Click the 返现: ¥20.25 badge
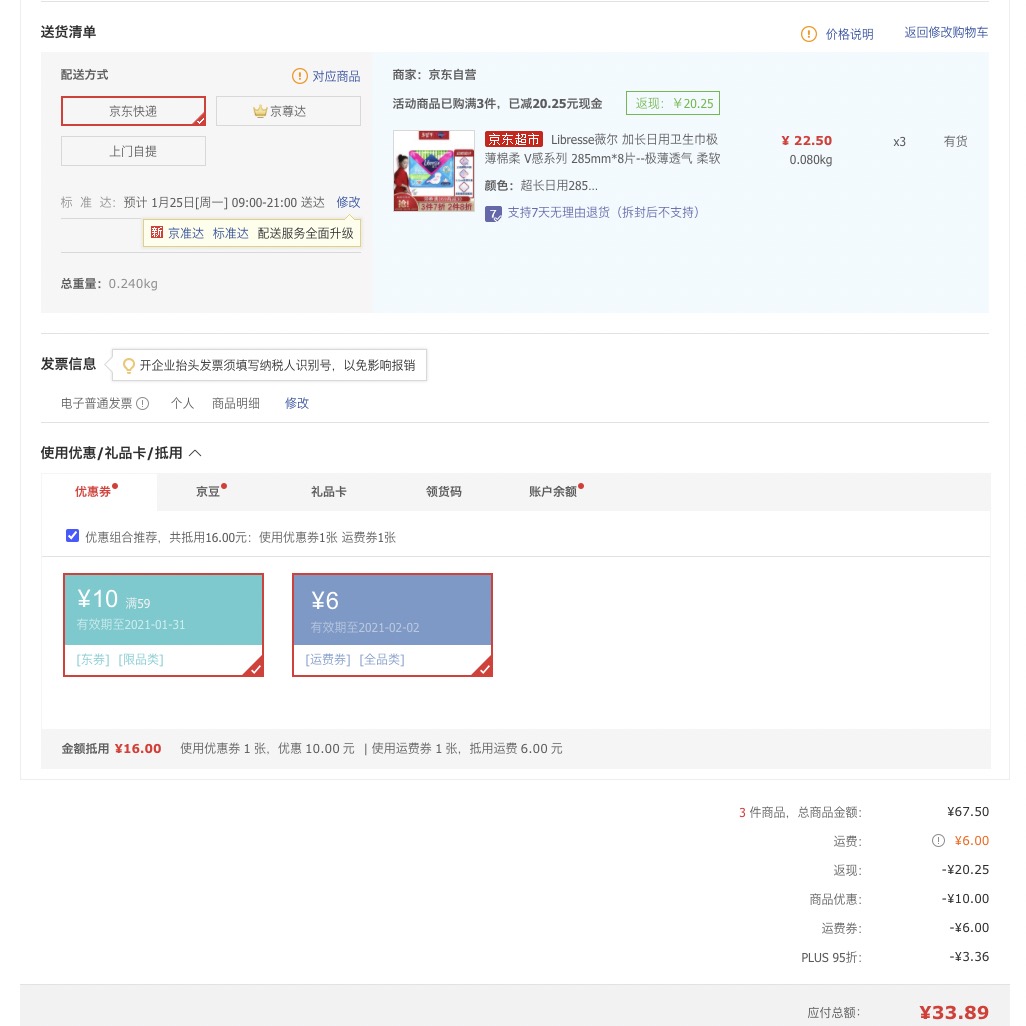1026x1026 pixels. [x=673, y=103]
